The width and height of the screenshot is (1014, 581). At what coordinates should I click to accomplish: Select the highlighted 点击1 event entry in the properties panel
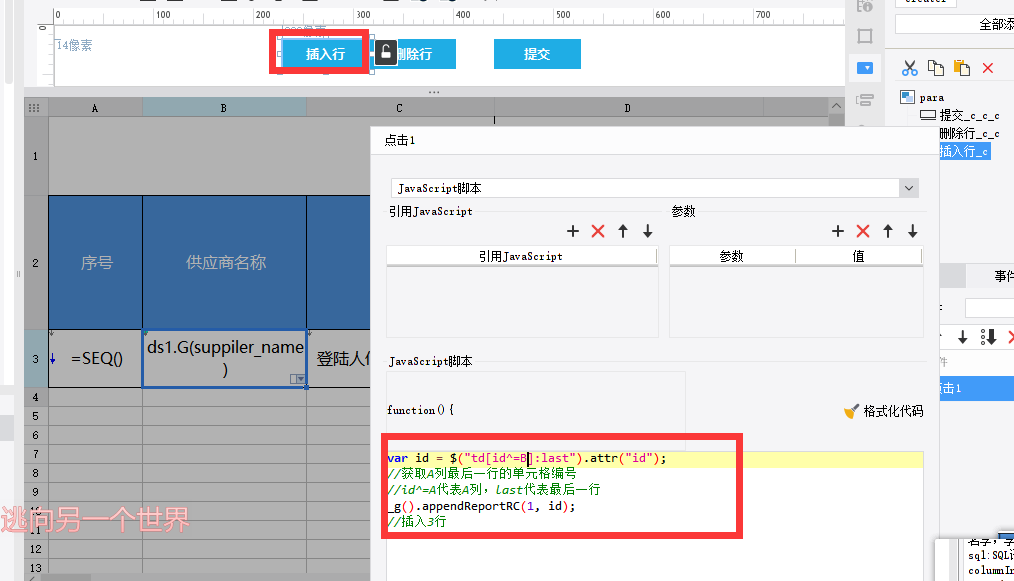click(976, 388)
